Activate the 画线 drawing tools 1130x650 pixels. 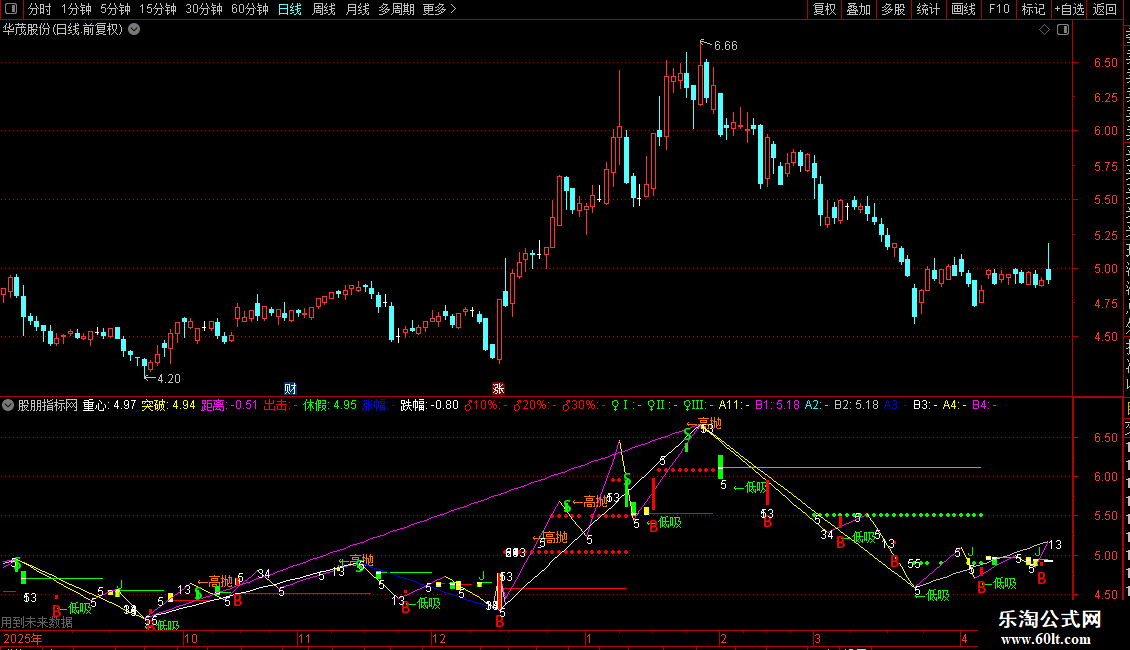[x=964, y=9]
